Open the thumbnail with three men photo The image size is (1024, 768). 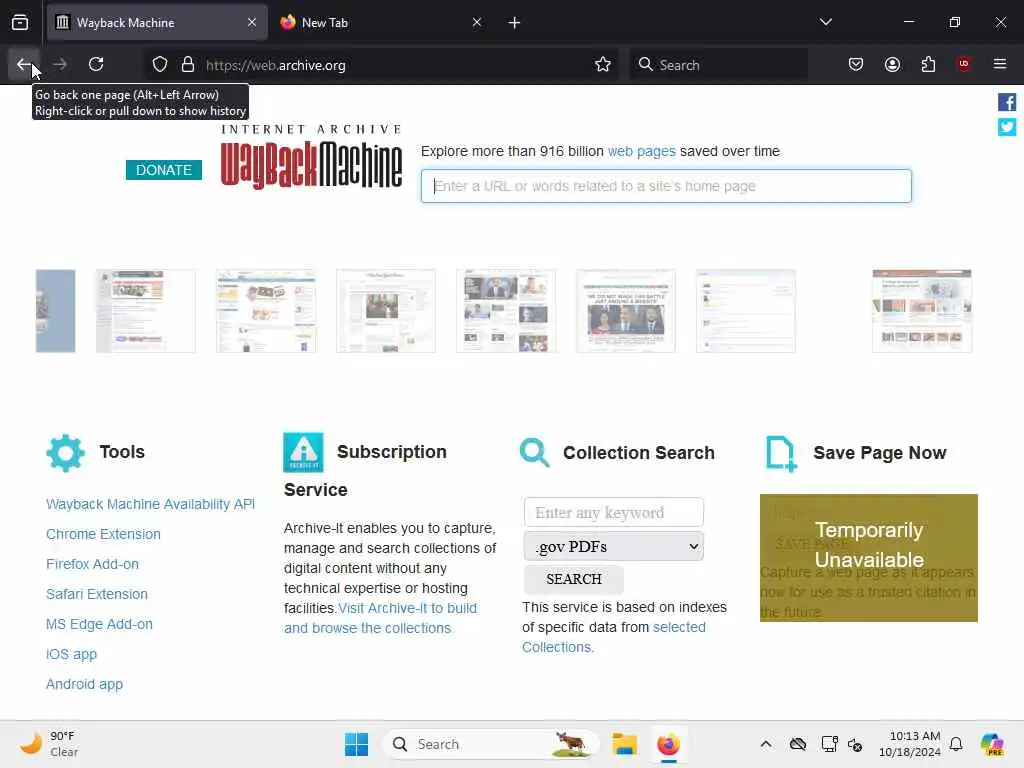tap(626, 311)
